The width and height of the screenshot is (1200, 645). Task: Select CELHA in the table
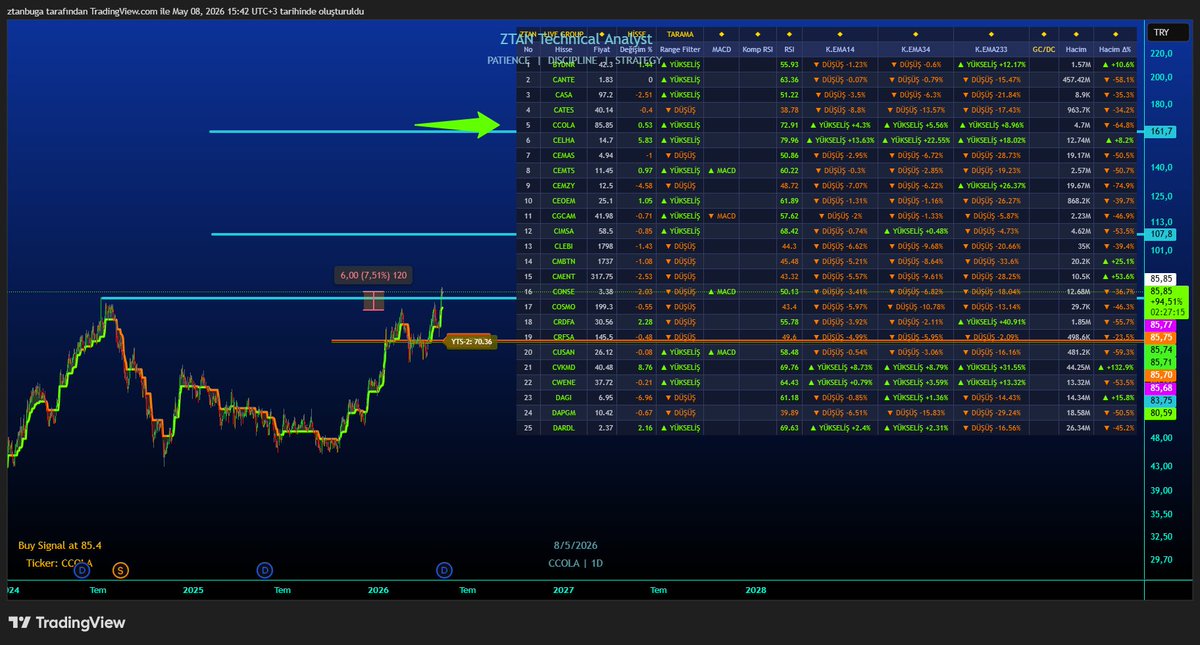(564, 141)
